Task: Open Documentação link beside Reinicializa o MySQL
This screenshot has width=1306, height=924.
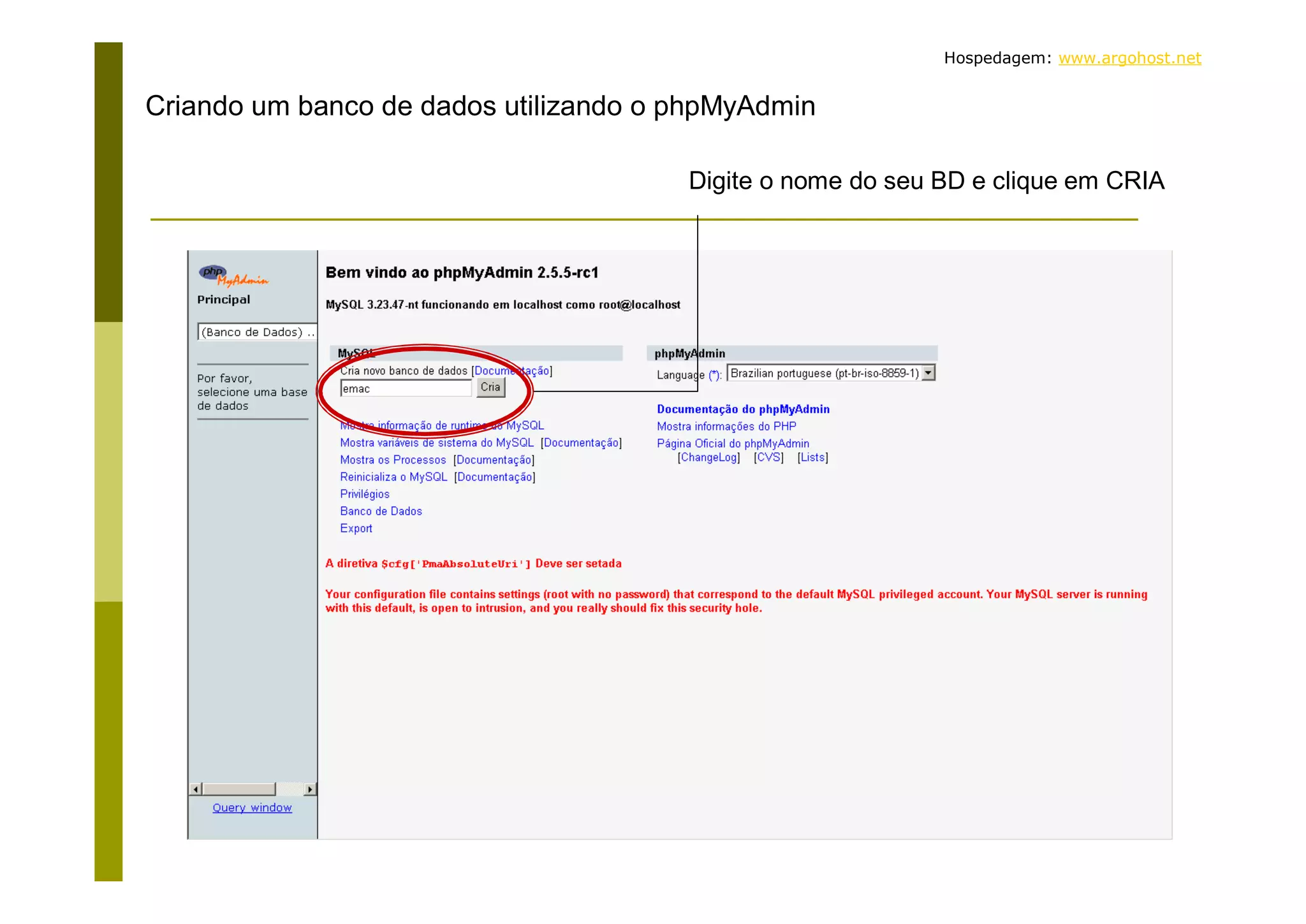Action: [494, 477]
